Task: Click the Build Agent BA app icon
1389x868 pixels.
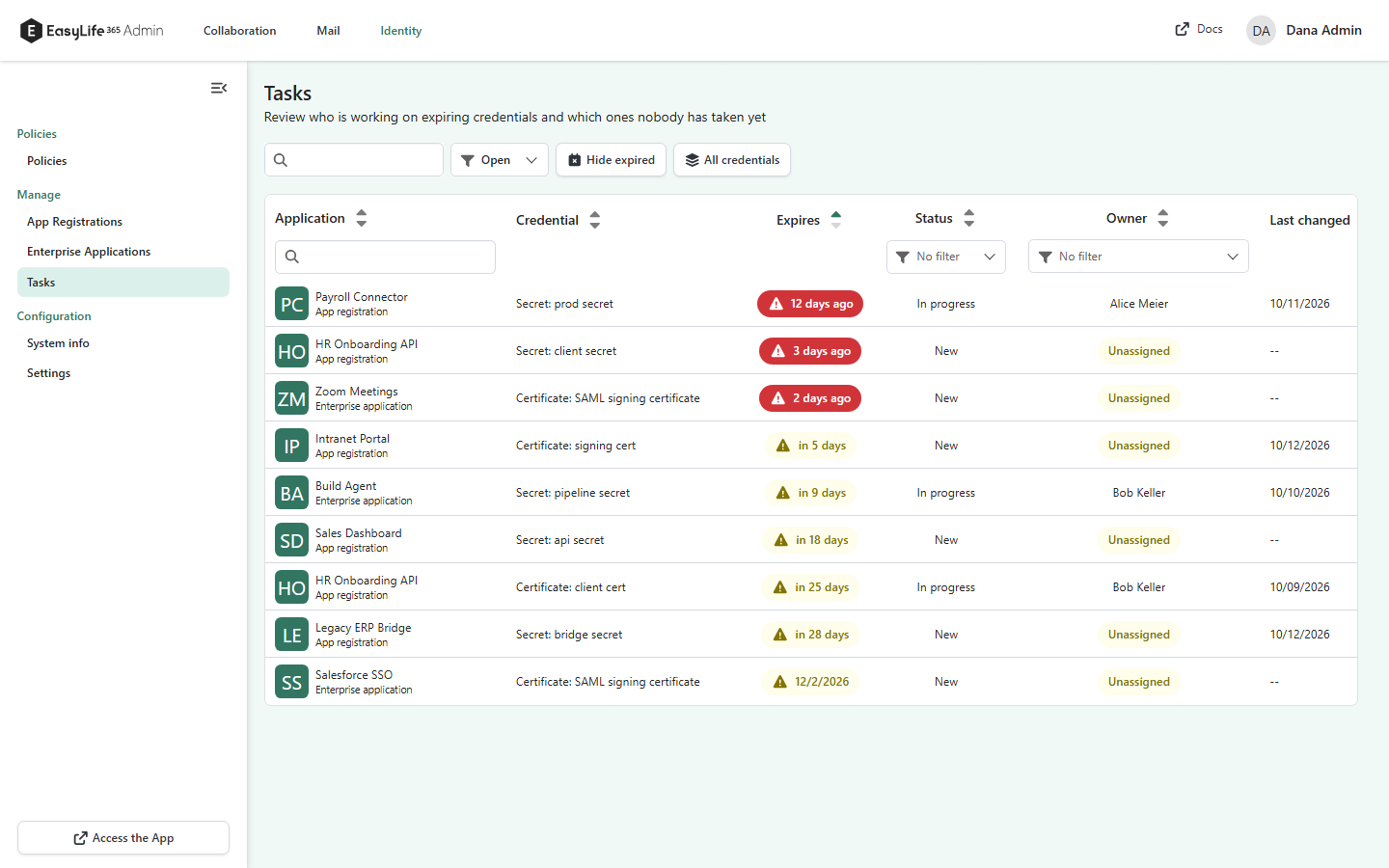Action: coord(291,493)
